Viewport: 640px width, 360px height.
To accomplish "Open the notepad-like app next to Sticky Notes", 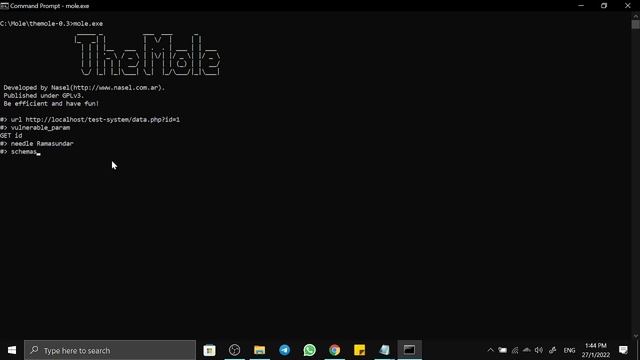I will tap(384, 350).
